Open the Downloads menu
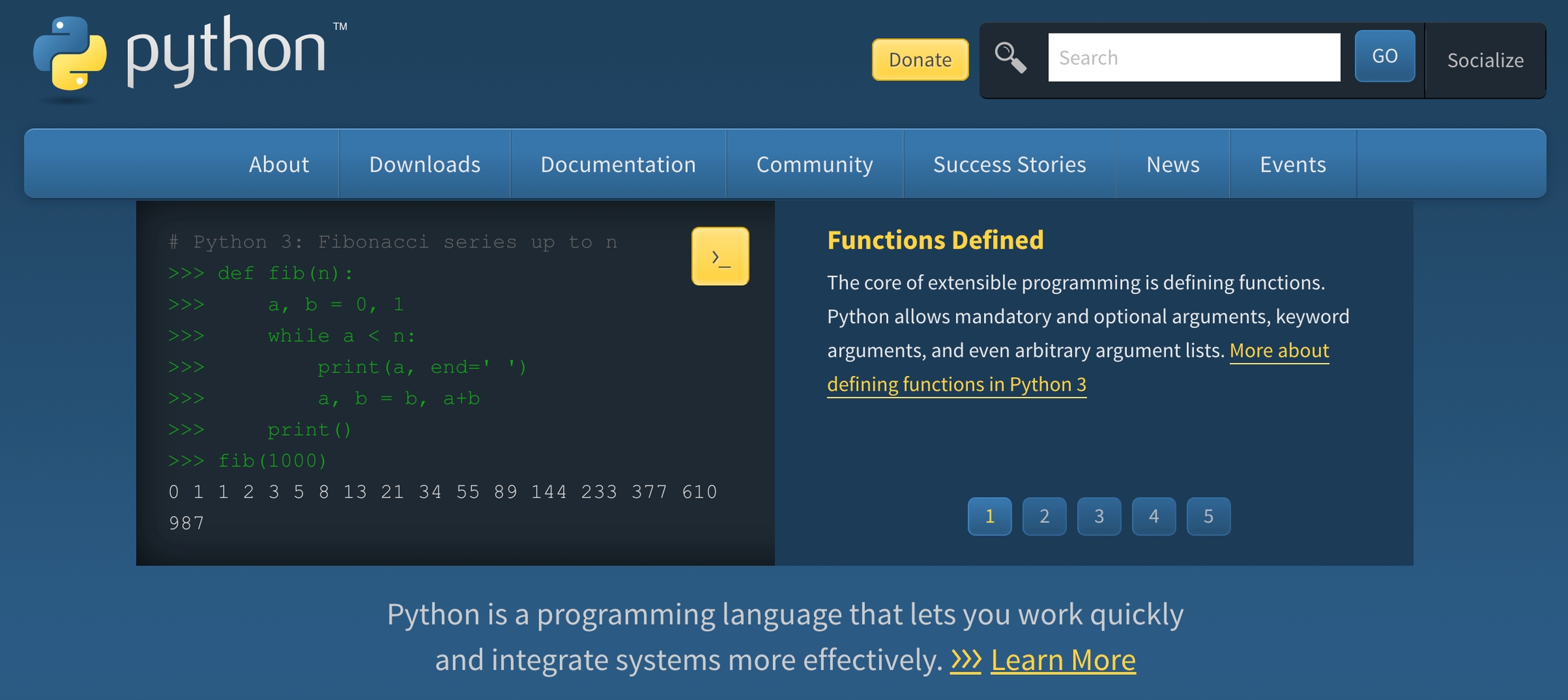Viewport: 1568px width, 700px height. (x=425, y=164)
